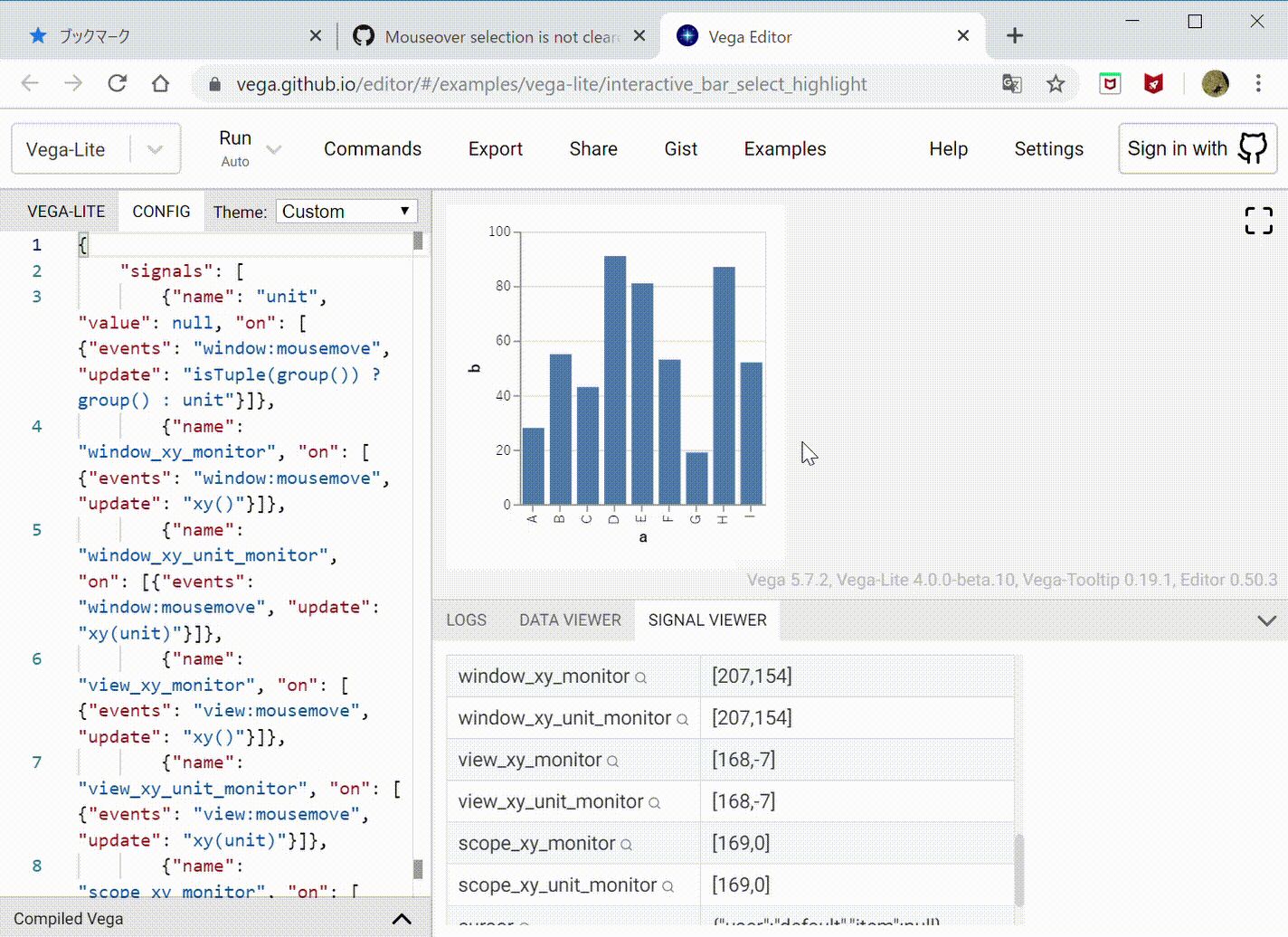Viewport: 1288px width, 937px height.
Task: Go back to the previous page
Action: point(30,83)
